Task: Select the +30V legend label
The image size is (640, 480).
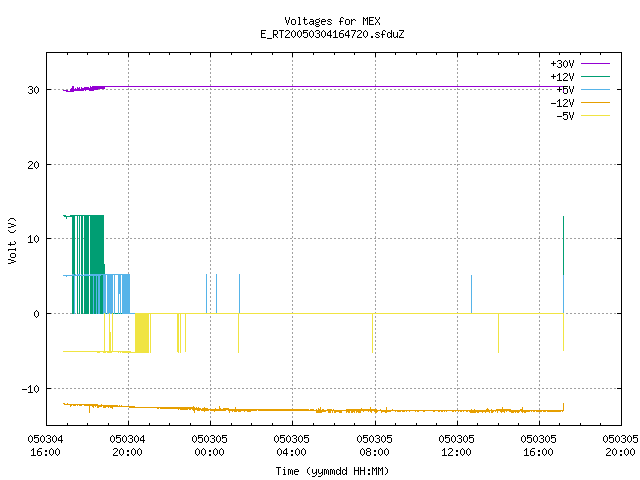Action: (562, 64)
